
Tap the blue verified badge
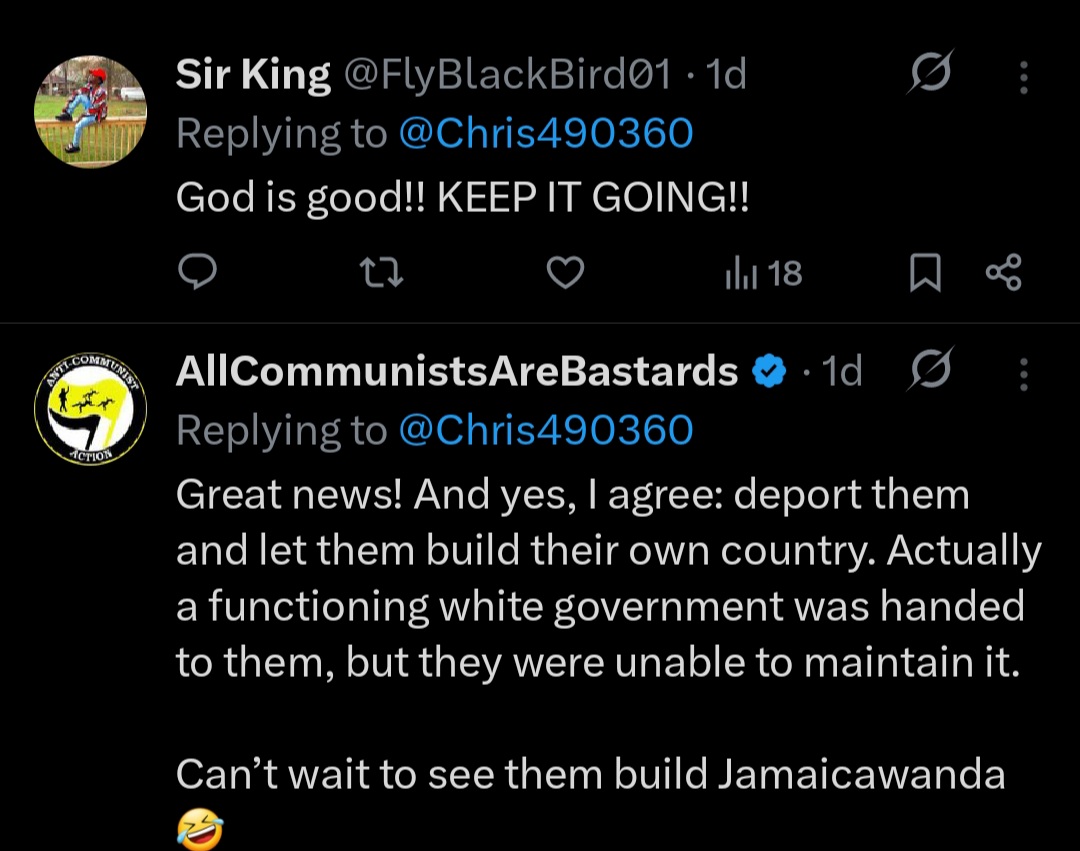(x=767, y=372)
